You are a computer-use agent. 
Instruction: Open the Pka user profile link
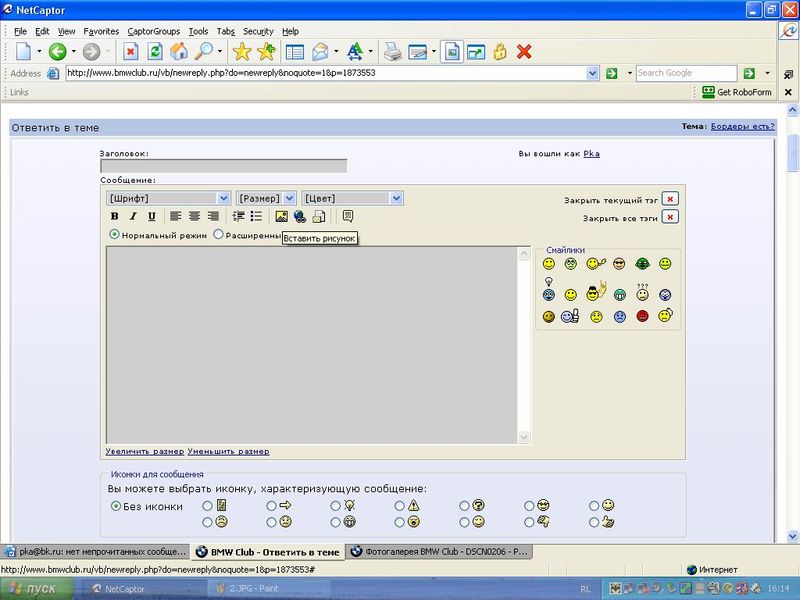[x=591, y=154]
